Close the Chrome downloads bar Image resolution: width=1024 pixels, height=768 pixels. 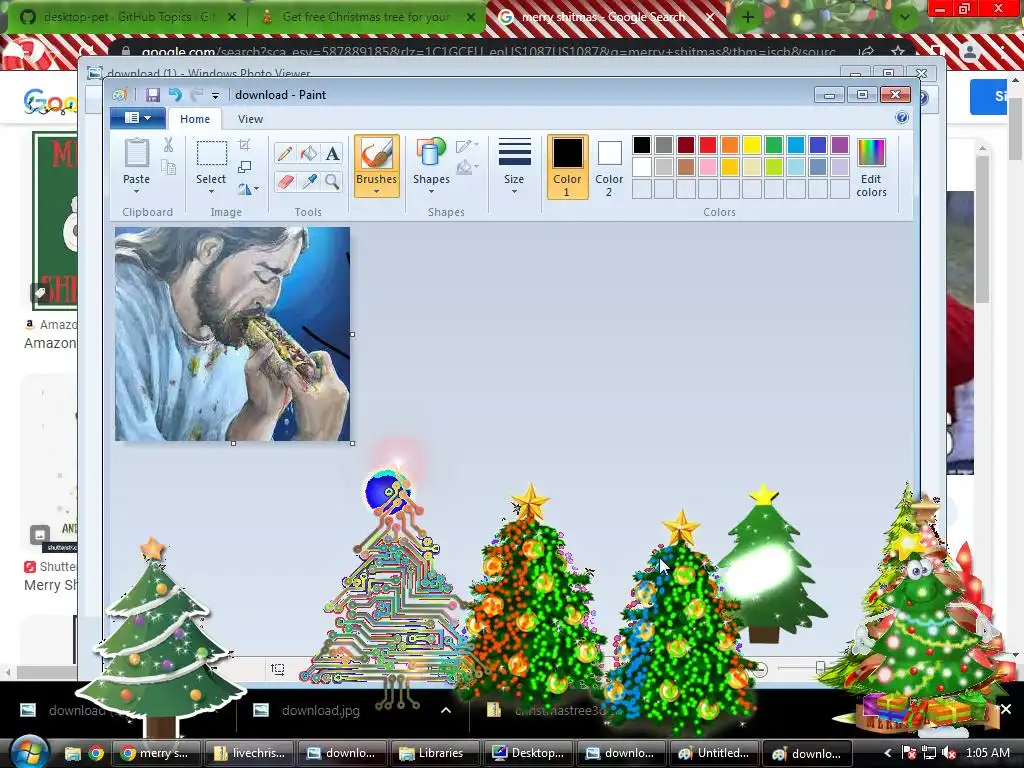click(x=1006, y=709)
